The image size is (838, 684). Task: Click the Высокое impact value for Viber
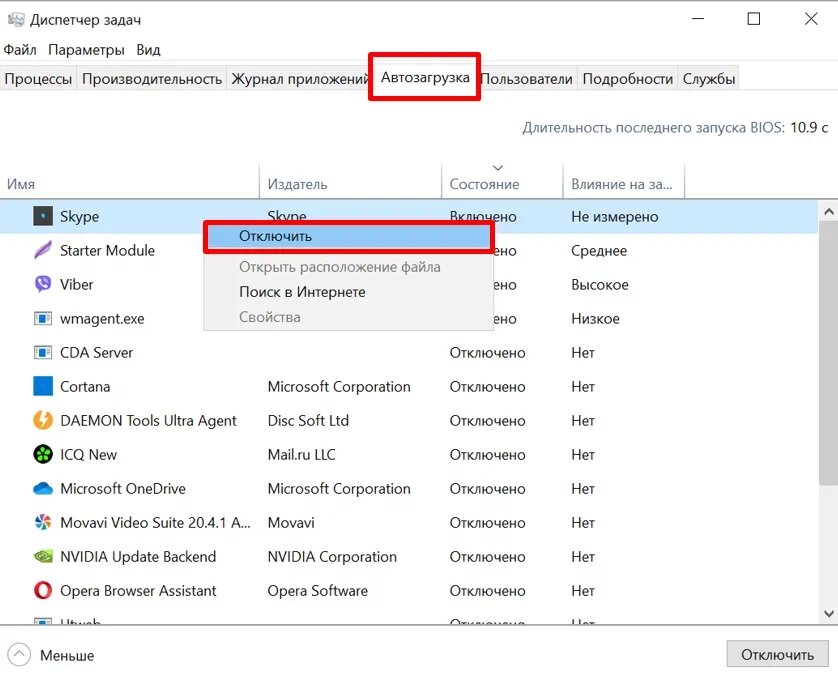pos(600,285)
